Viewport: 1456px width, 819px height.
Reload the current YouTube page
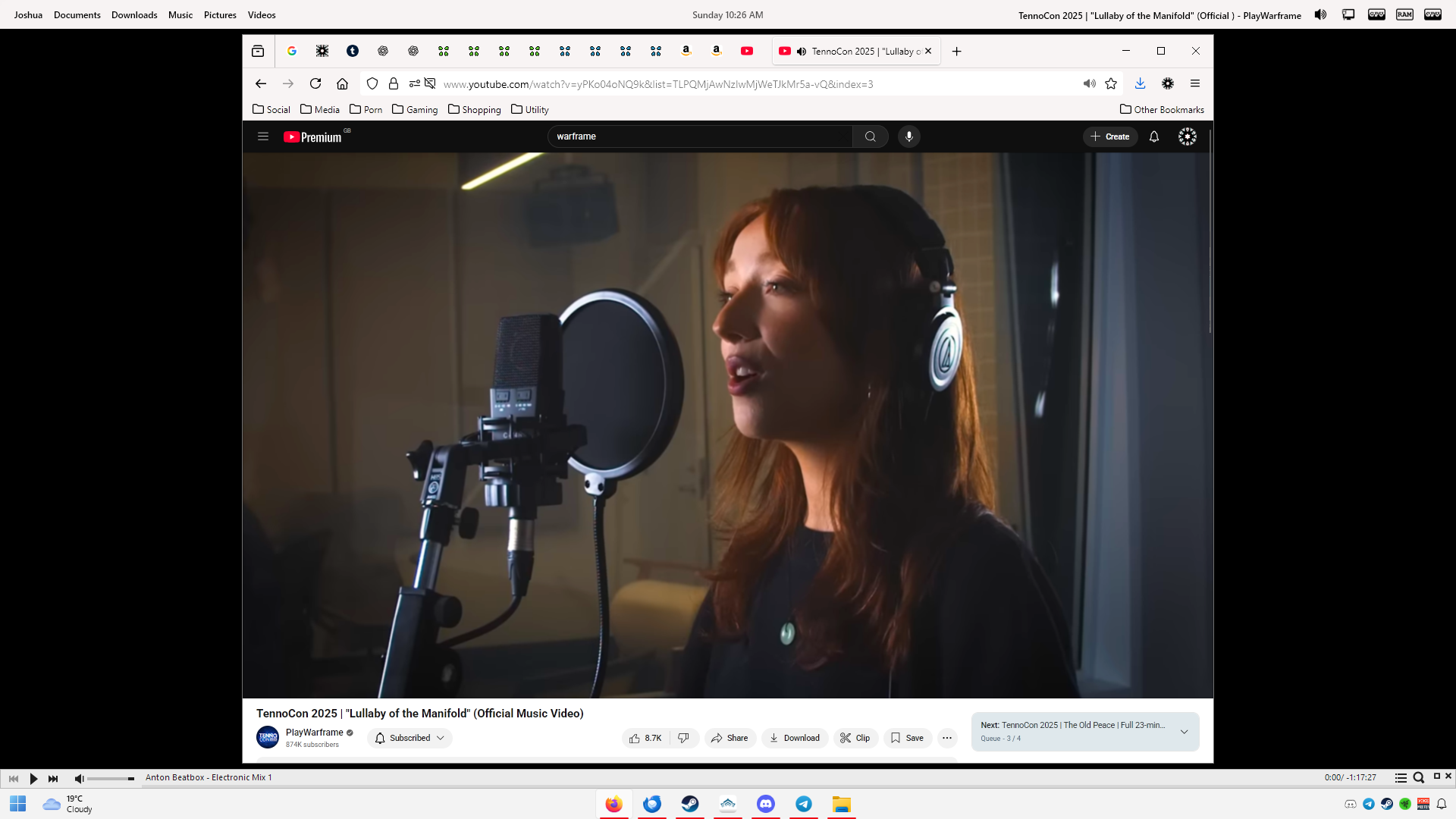tap(315, 83)
